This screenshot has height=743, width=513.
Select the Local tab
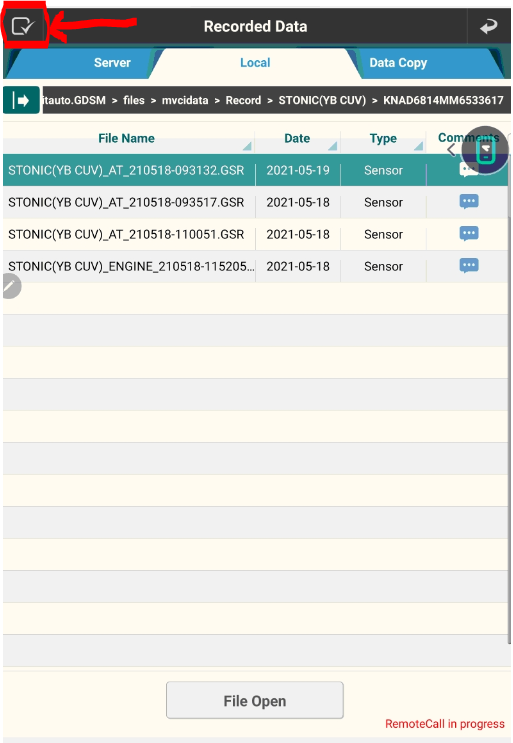[x=255, y=63]
